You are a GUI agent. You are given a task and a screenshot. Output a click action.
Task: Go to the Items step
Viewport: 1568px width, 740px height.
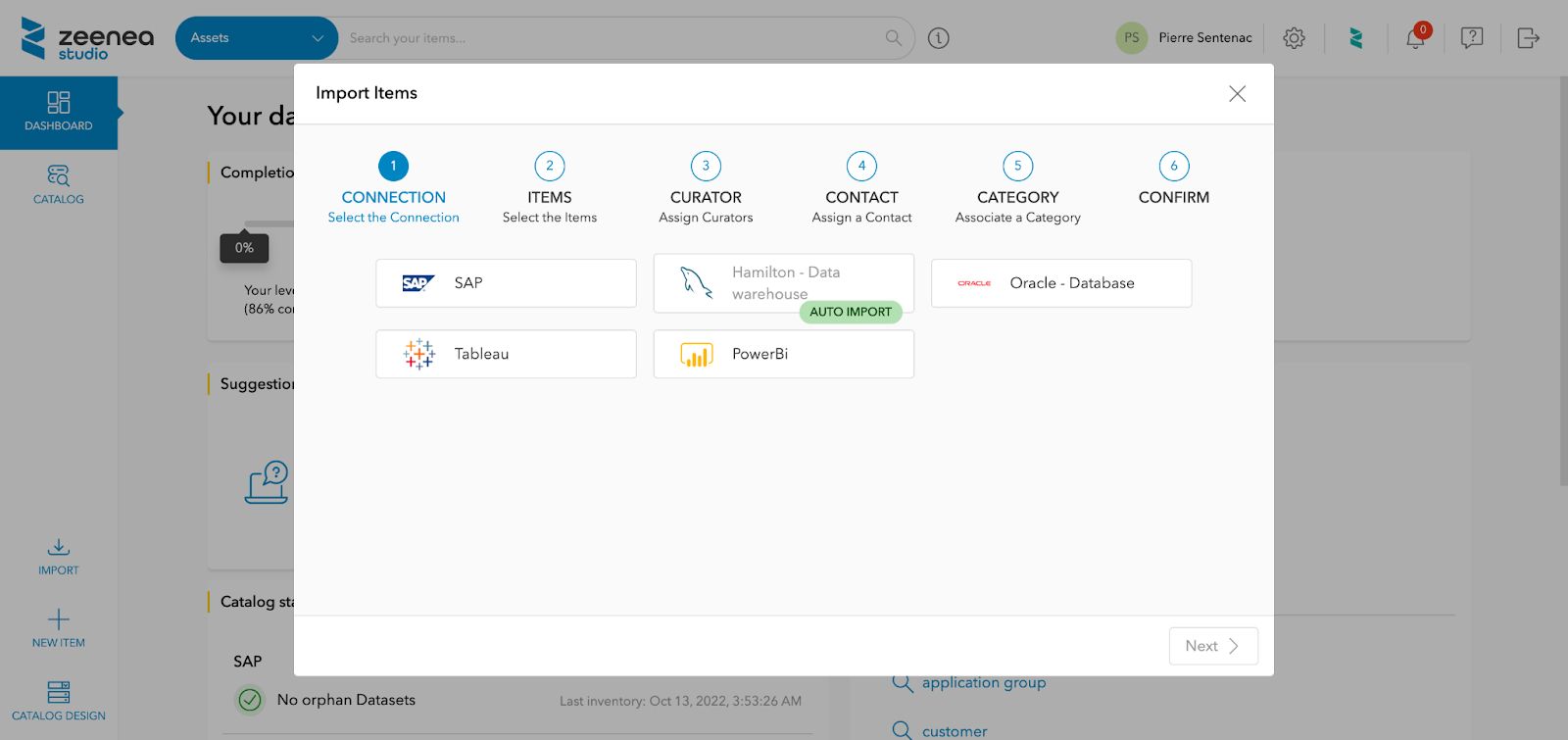click(x=549, y=167)
